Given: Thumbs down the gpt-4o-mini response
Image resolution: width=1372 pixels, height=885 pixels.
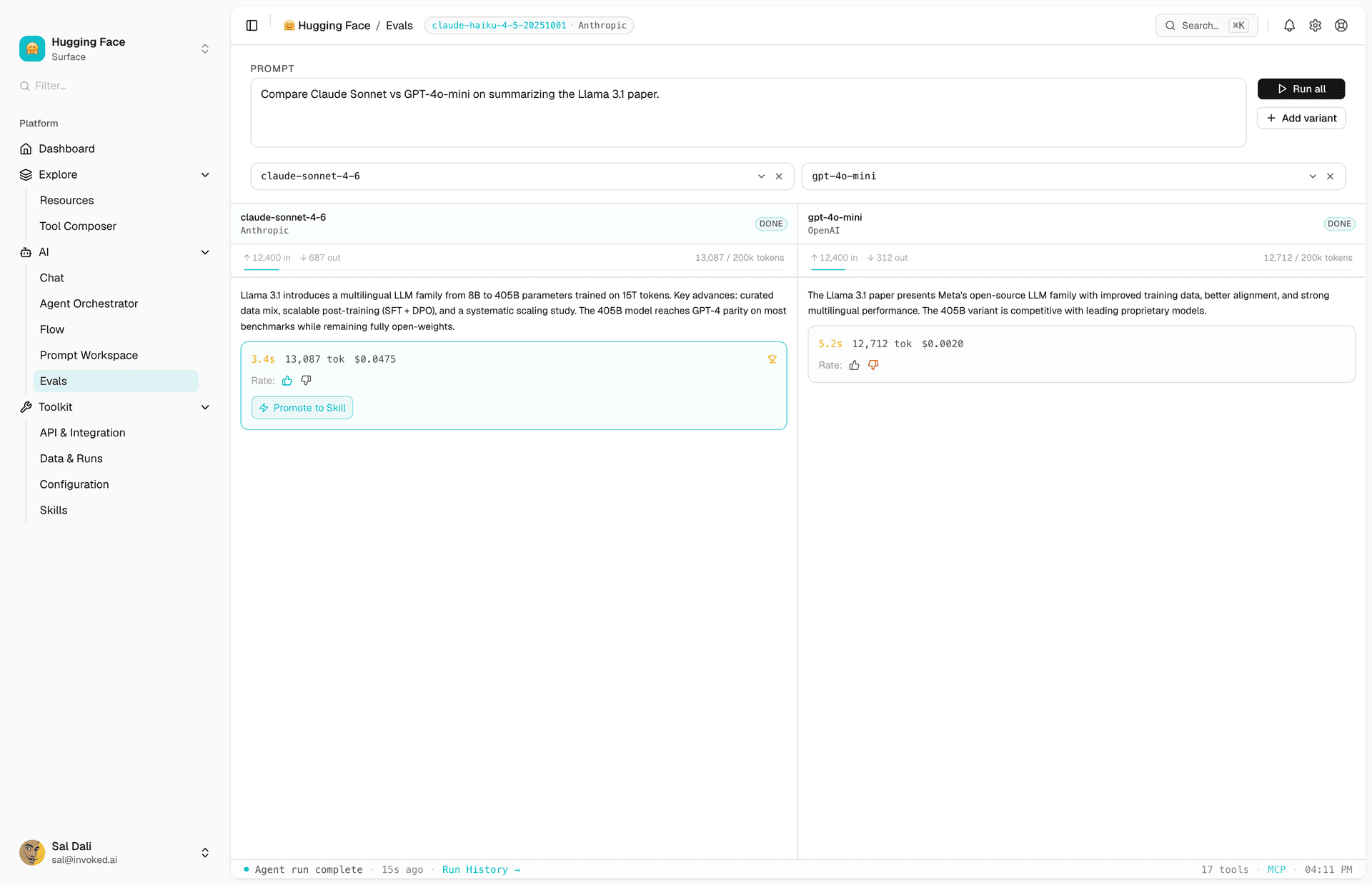Looking at the screenshot, I should 873,365.
